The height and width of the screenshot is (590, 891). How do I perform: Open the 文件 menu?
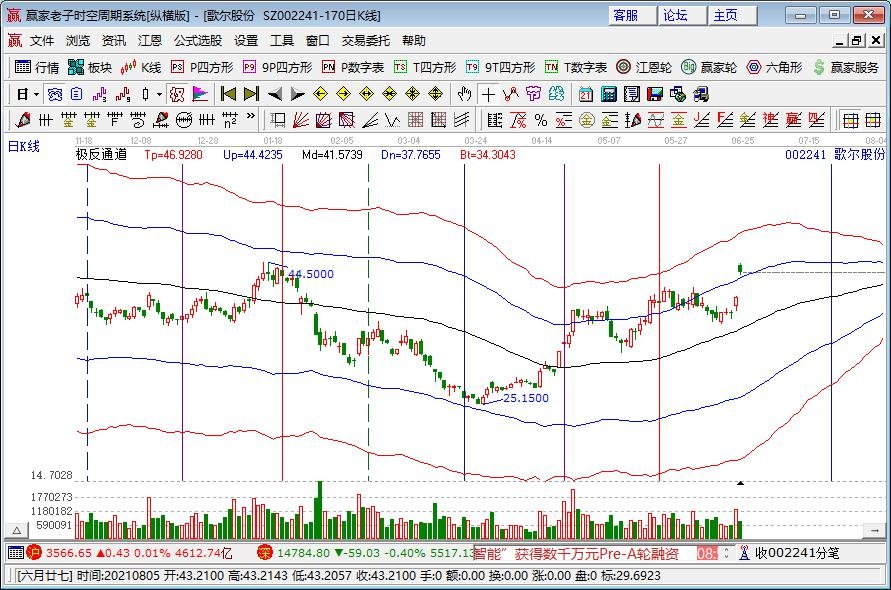click(42, 41)
